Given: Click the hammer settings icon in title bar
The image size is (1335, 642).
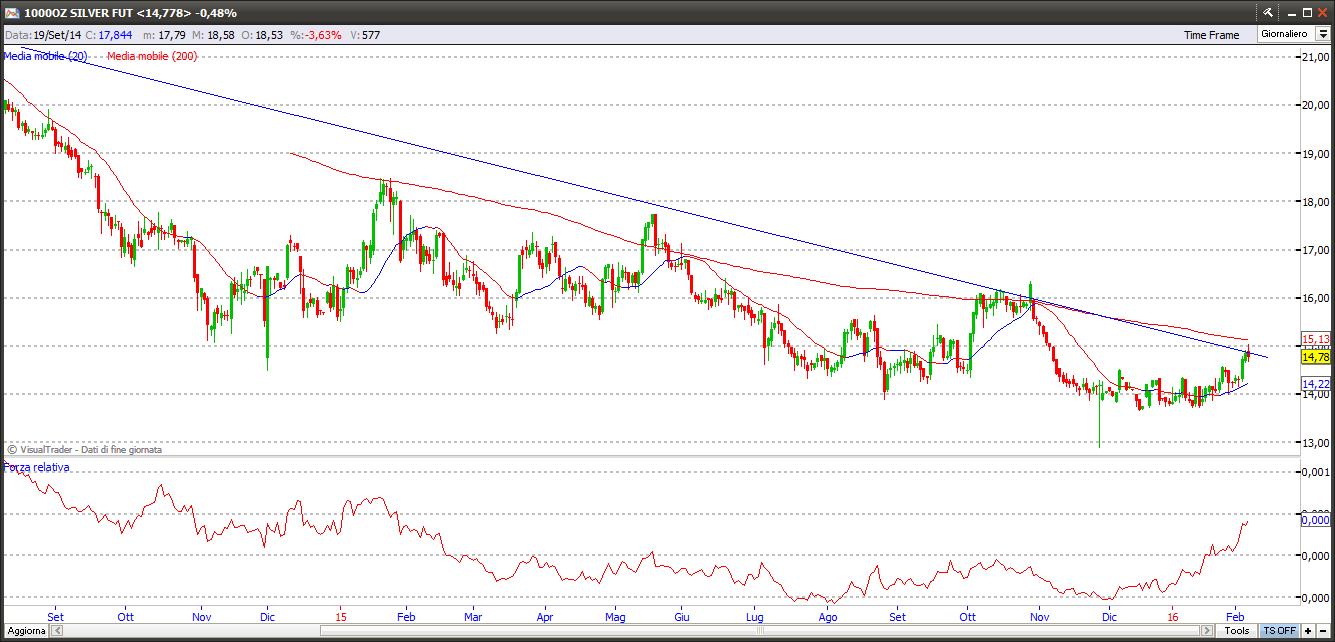Looking at the screenshot, I should (x=1267, y=12).
